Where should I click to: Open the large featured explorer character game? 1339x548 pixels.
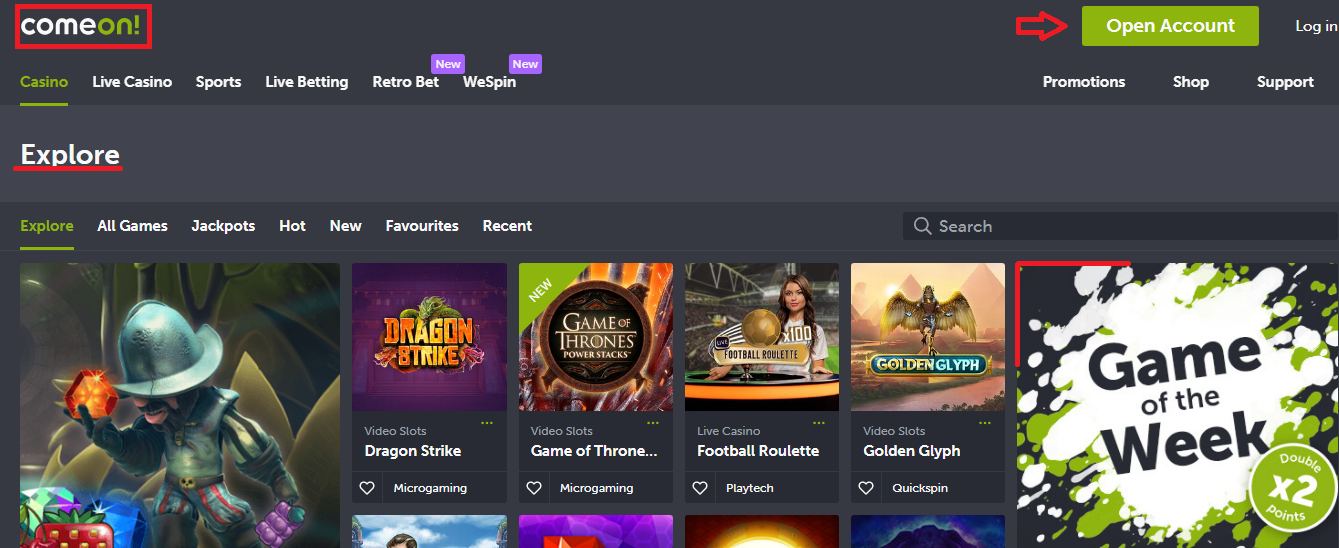tap(180, 405)
